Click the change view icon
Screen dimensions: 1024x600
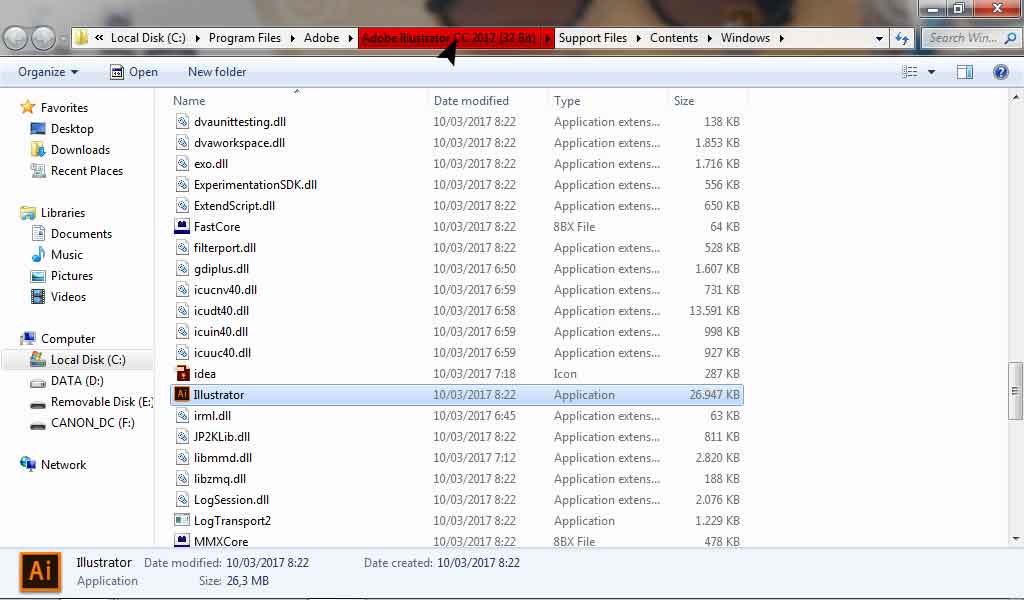pos(909,72)
